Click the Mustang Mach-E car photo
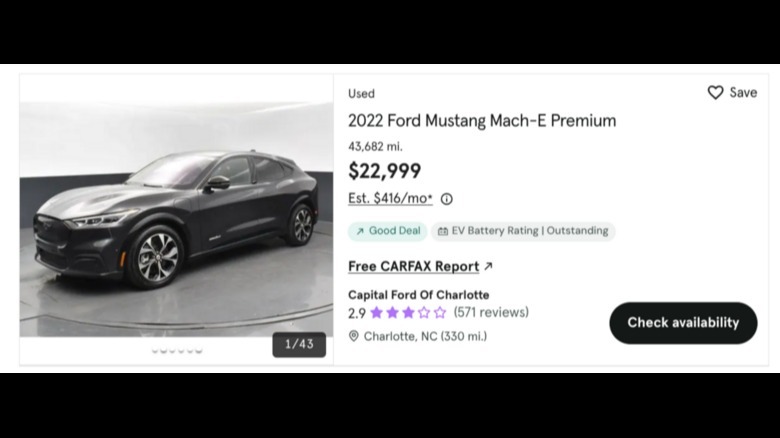This screenshot has height=438, width=780. click(x=176, y=215)
